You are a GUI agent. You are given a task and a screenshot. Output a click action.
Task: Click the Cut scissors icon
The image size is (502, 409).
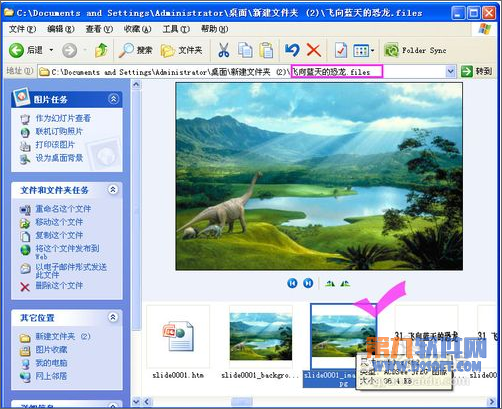[x=224, y=50]
